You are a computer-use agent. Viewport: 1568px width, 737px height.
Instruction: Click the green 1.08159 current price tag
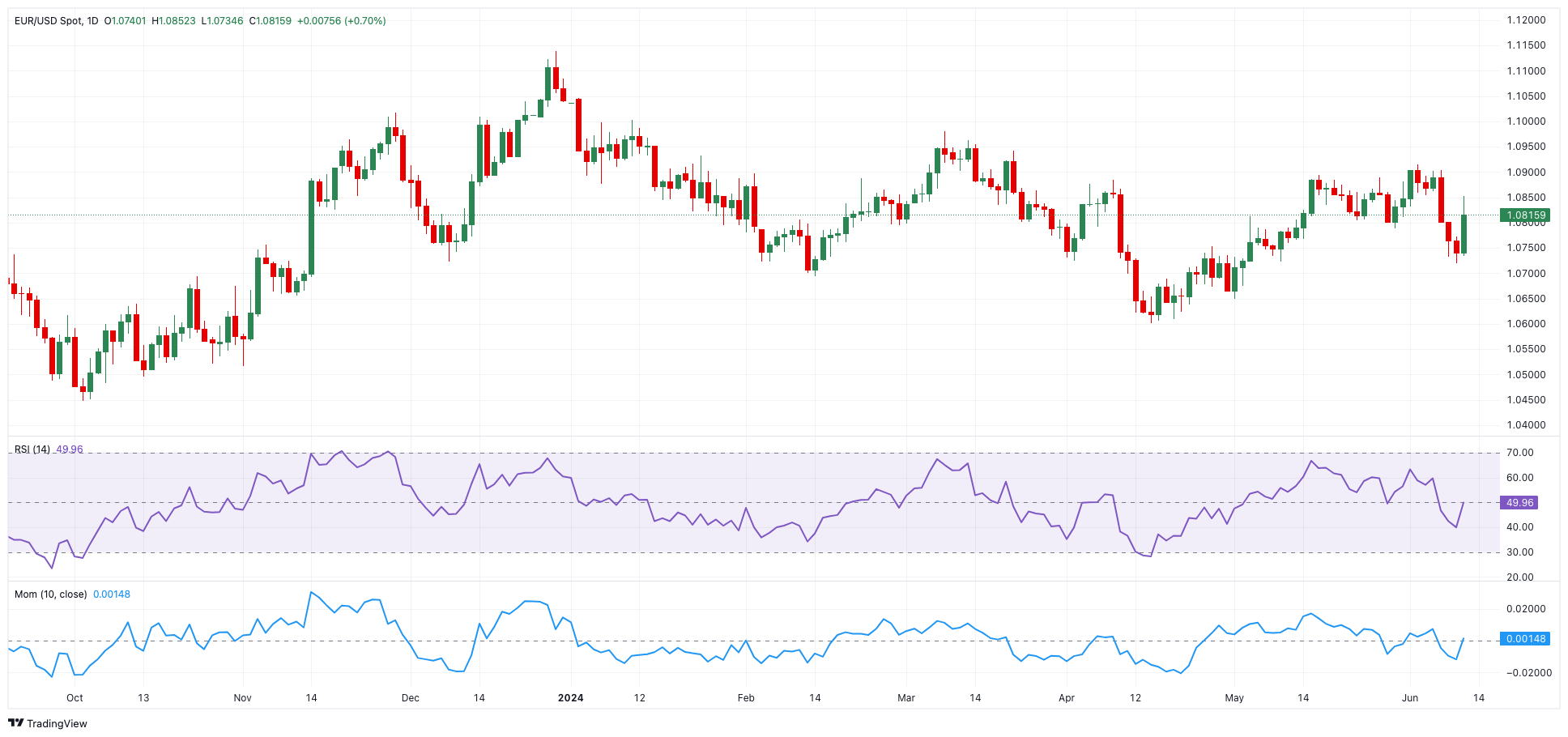[x=1525, y=215]
